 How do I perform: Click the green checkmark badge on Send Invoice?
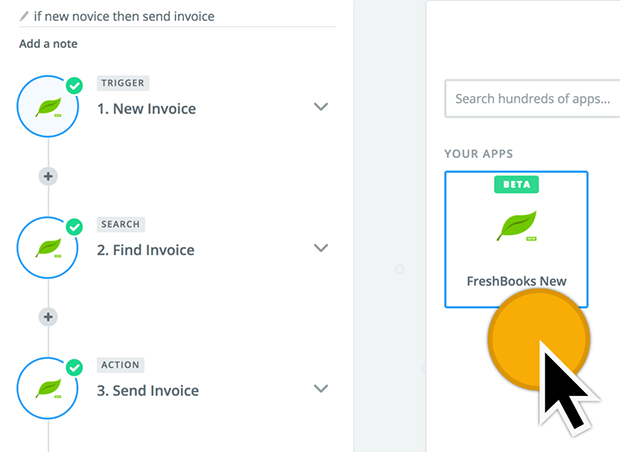point(74,368)
